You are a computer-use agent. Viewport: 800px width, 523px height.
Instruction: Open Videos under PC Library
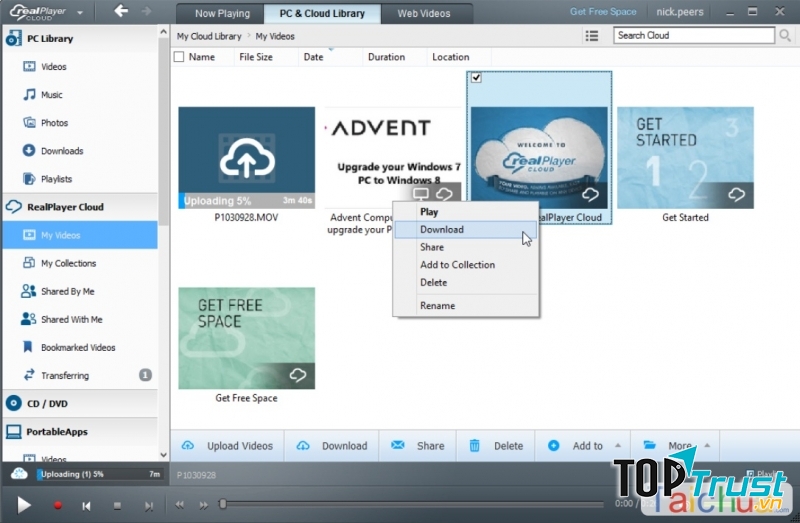click(54, 67)
